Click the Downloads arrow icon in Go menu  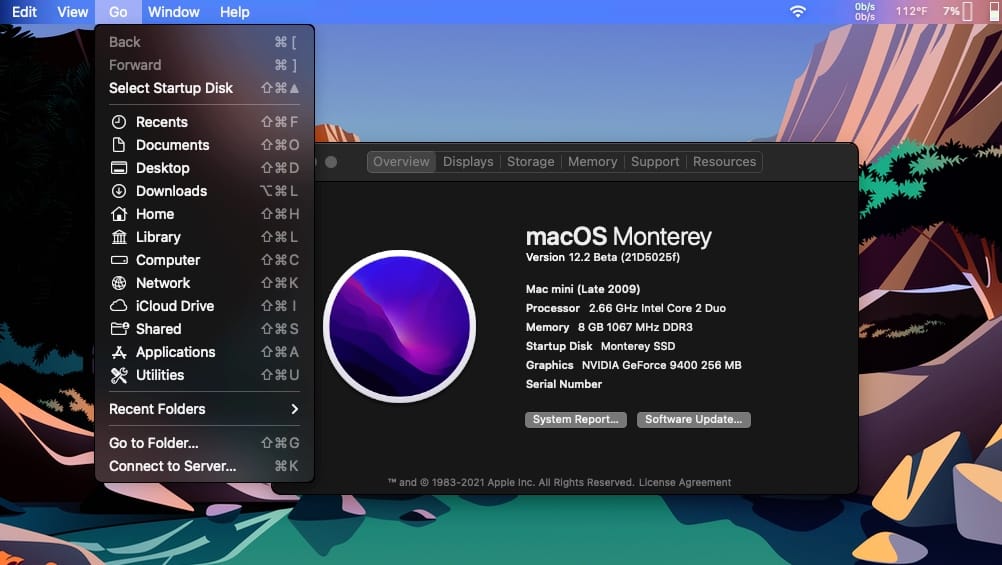[119, 191]
